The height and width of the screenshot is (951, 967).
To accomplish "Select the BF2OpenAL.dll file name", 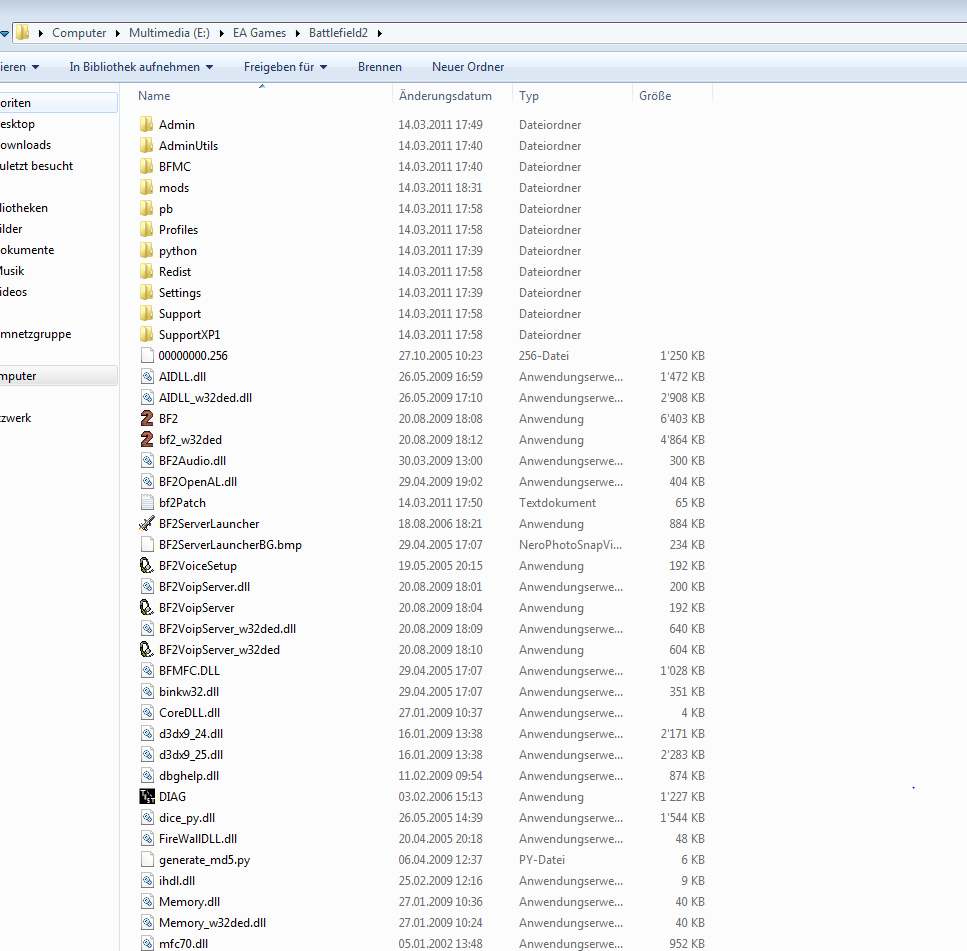I will pos(198,482).
